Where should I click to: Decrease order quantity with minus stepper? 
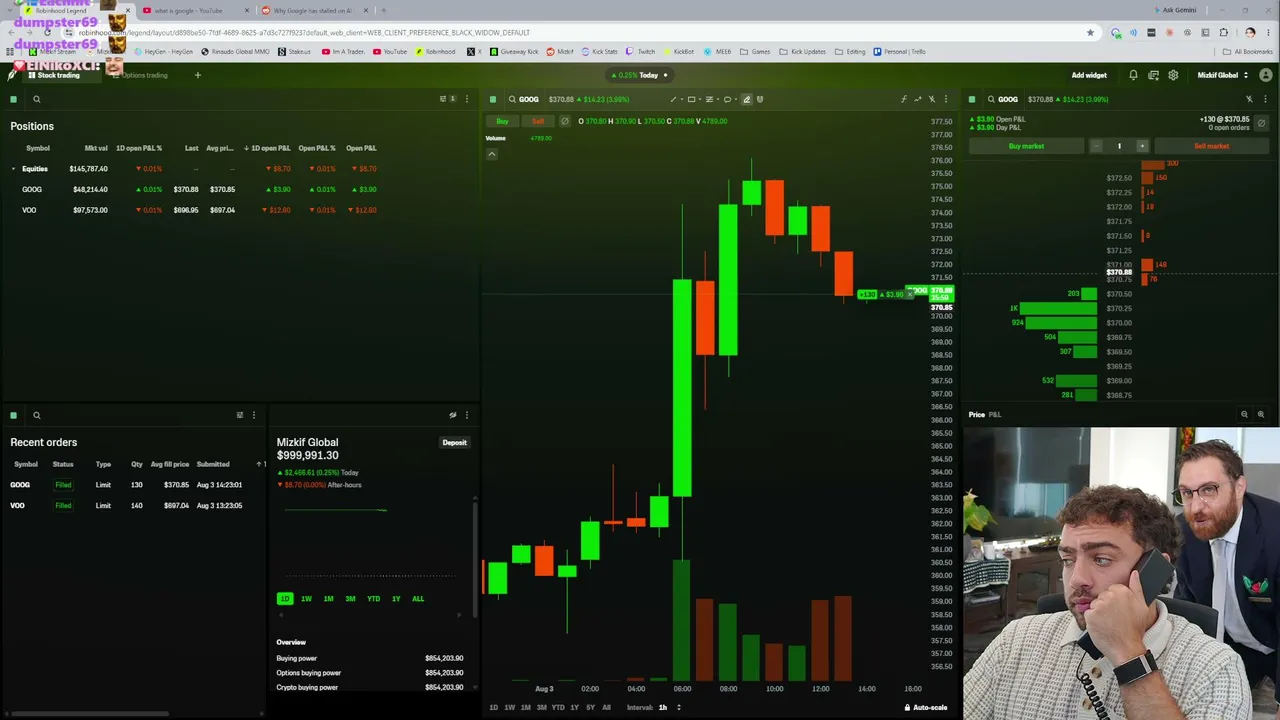coord(1096,146)
